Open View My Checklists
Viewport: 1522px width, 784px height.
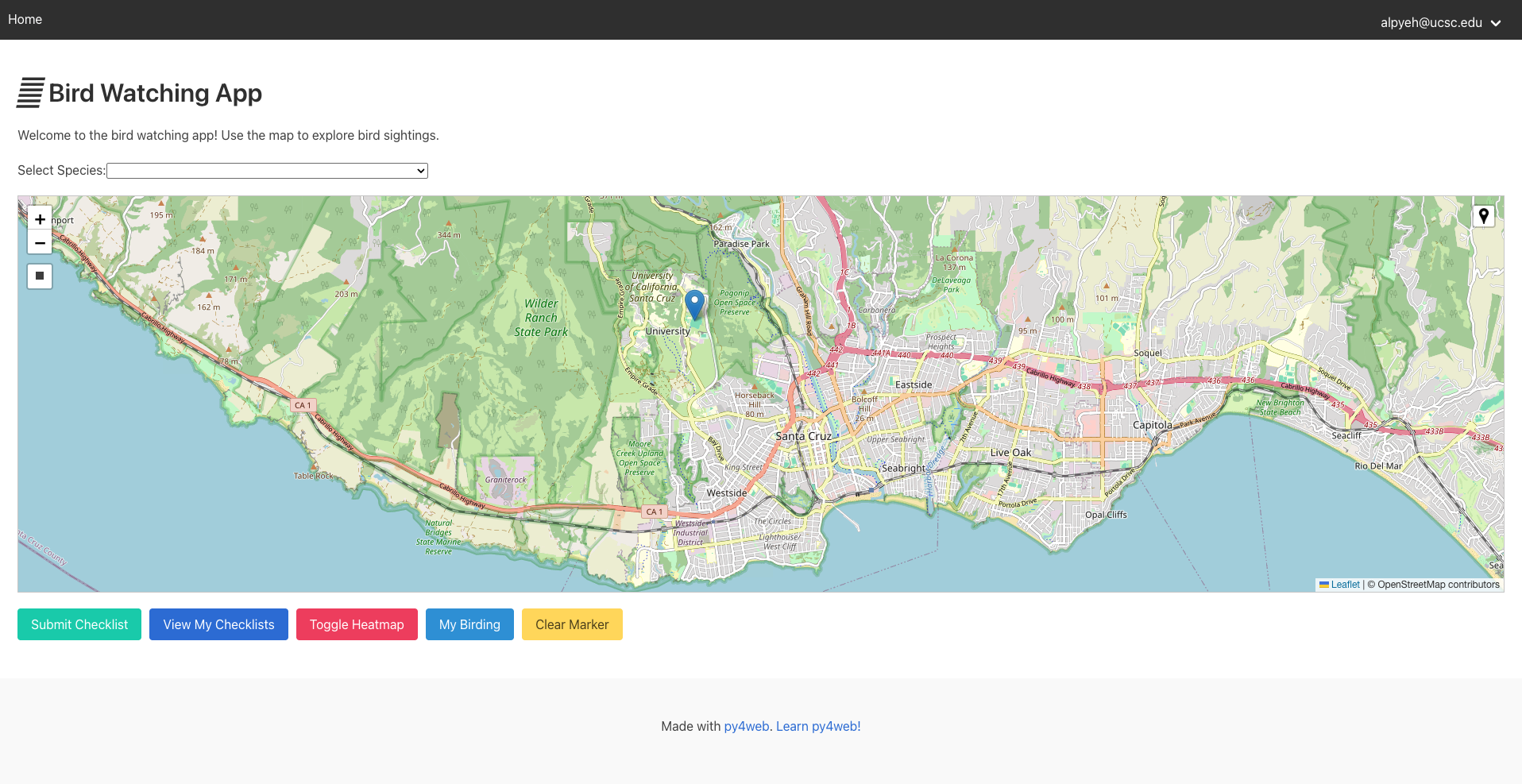coord(218,624)
